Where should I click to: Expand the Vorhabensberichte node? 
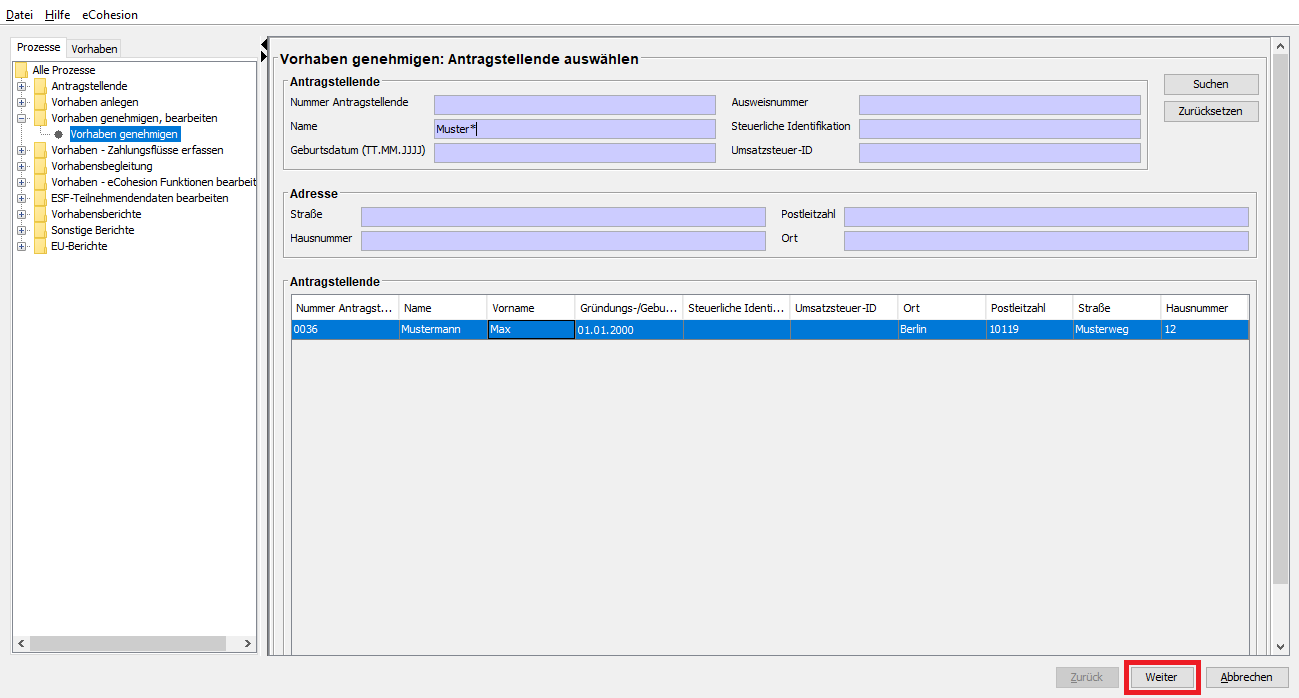pyautogui.click(x=21, y=214)
